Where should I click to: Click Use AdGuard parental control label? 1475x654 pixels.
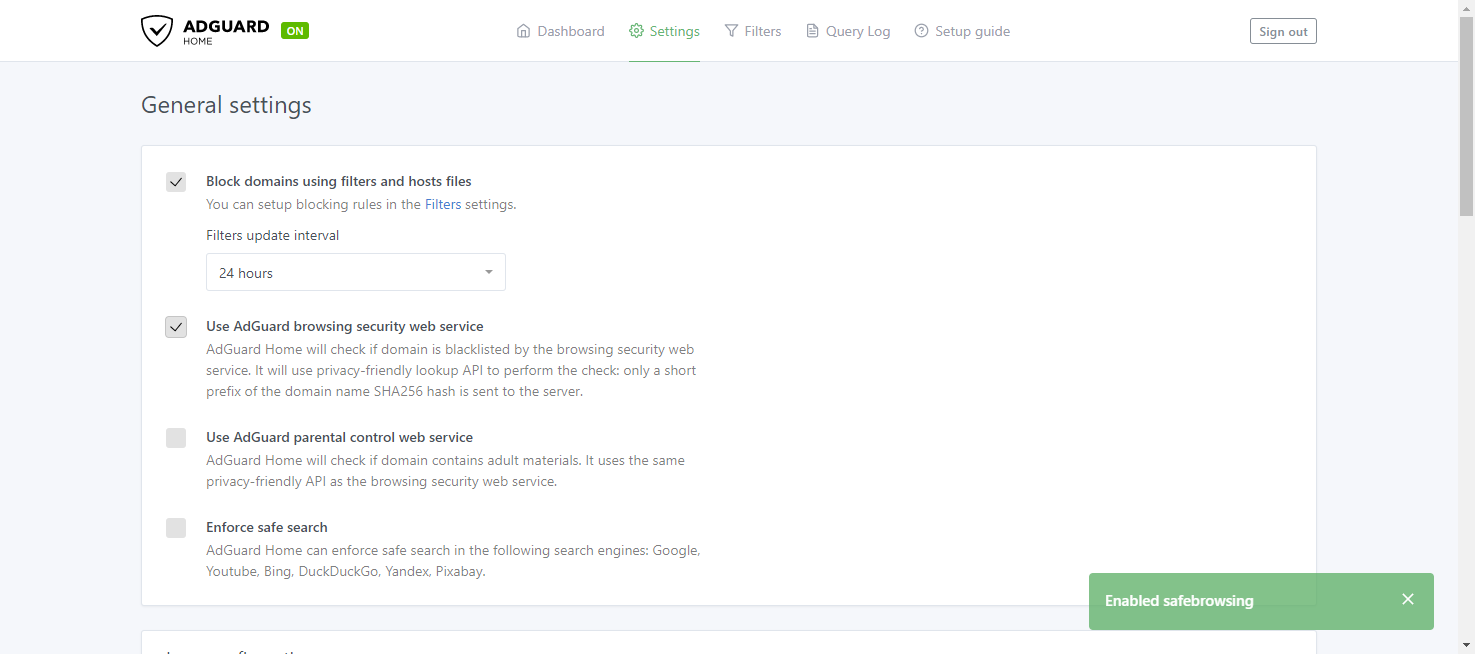point(339,437)
